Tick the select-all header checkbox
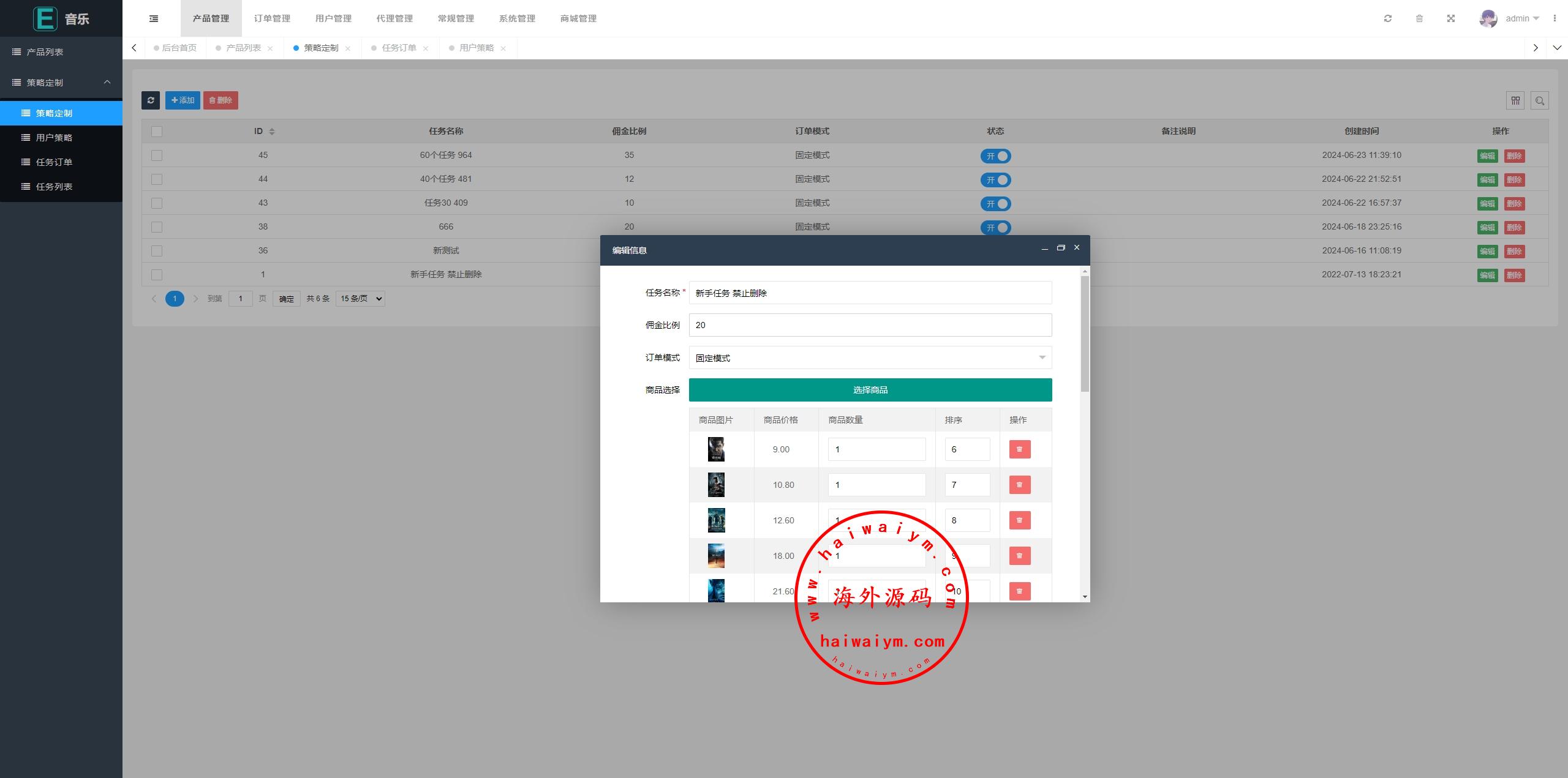 pyautogui.click(x=157, y=132)
